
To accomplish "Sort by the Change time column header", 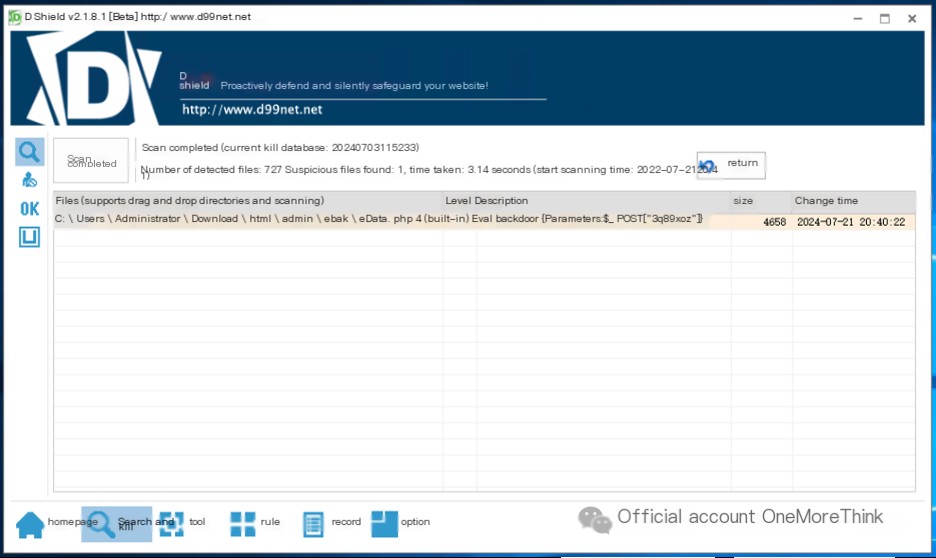I will point(854,201).
